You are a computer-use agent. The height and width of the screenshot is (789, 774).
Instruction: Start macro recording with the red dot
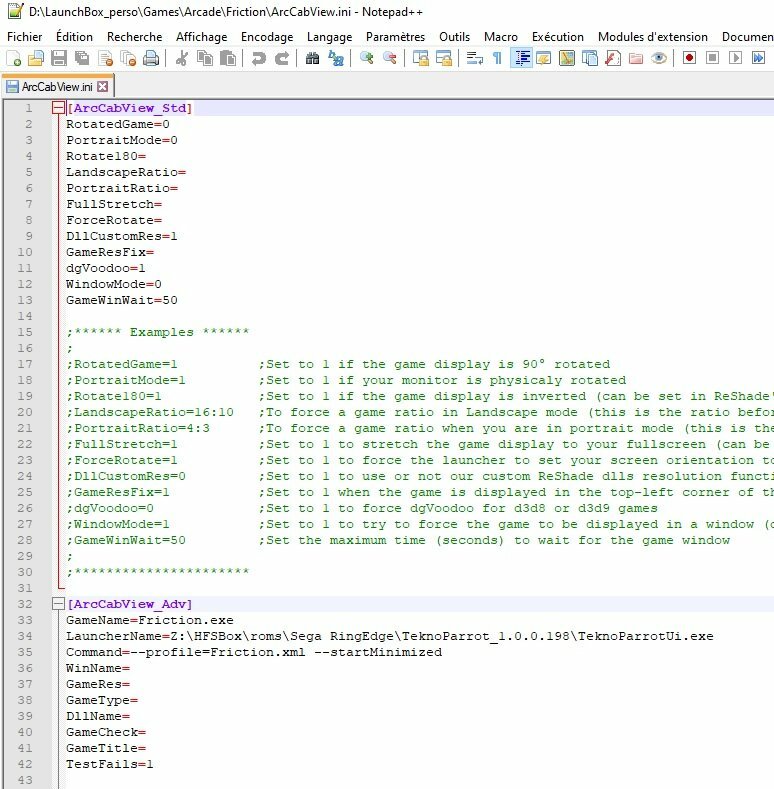(689, 59)
